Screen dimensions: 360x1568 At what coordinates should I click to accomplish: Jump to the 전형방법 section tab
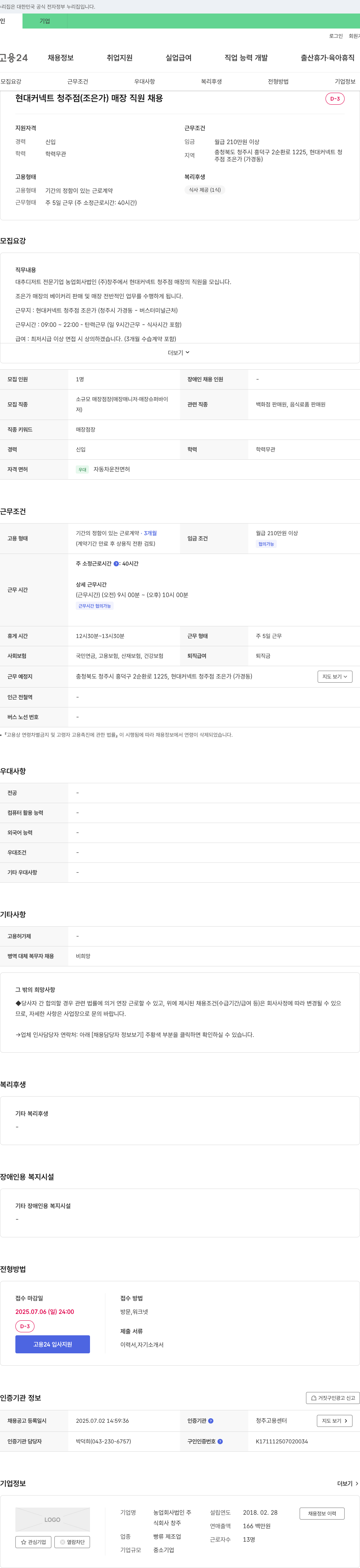point(279,81)
